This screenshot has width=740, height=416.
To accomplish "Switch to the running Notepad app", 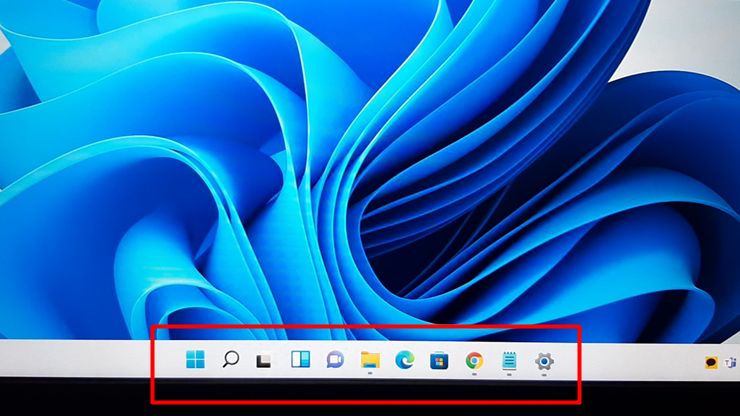I will click(x=509, y=361).
